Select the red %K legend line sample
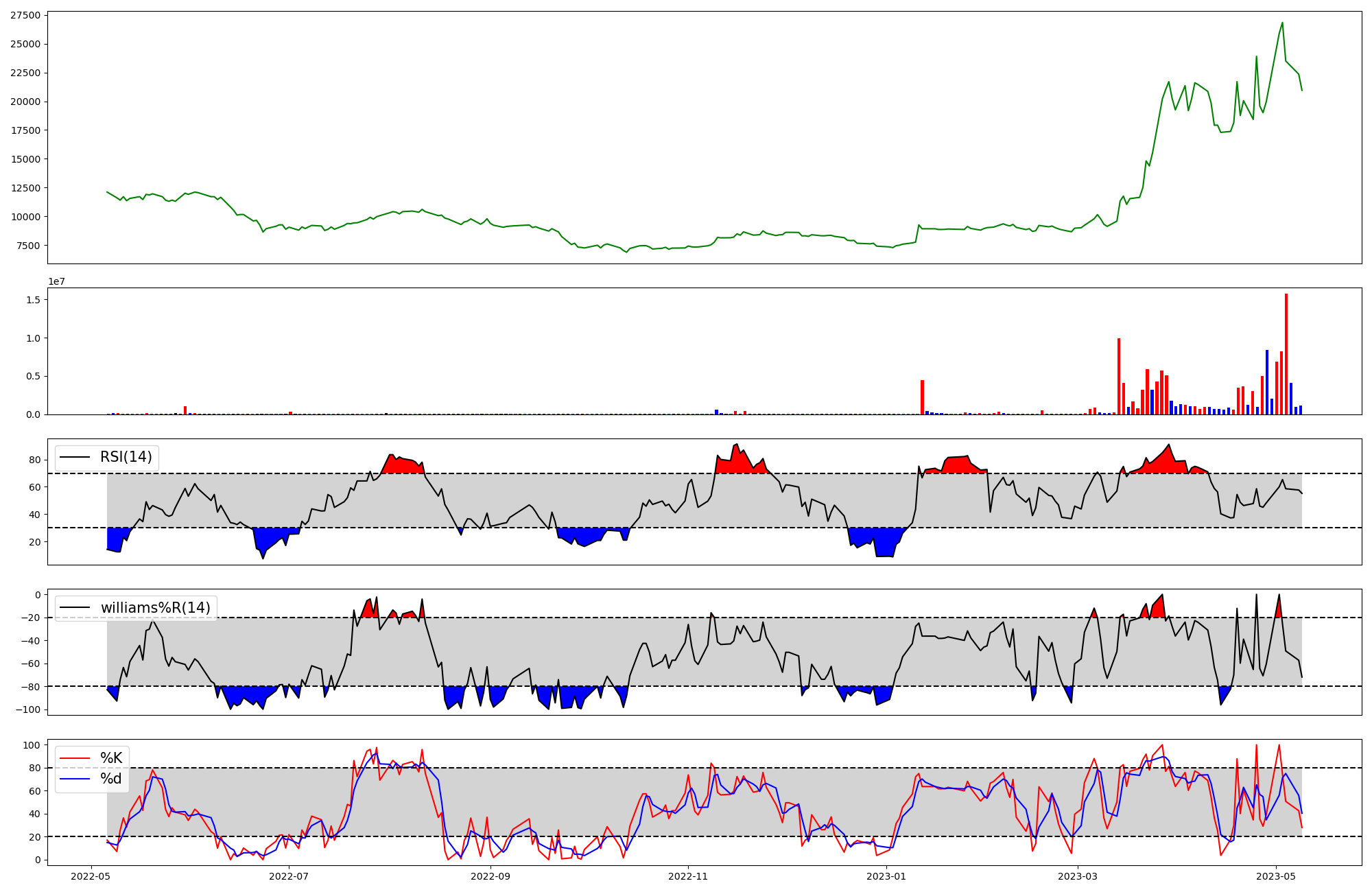Viewport: 1372px width, 892px height. [x=75, y=758]
